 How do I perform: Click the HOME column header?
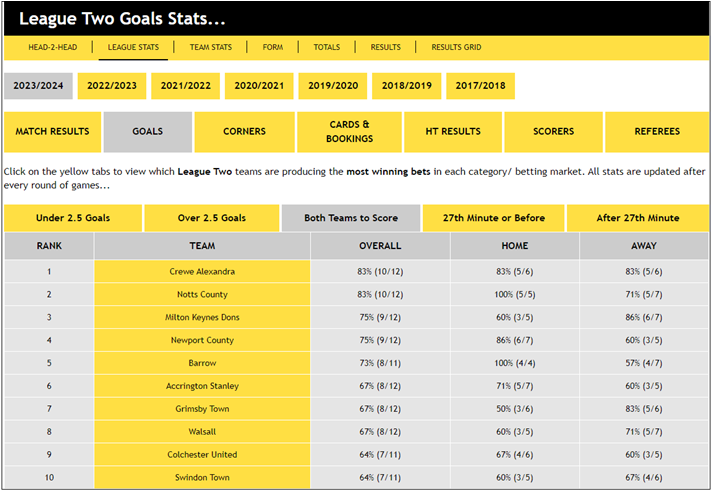click(x=514, y=246)
